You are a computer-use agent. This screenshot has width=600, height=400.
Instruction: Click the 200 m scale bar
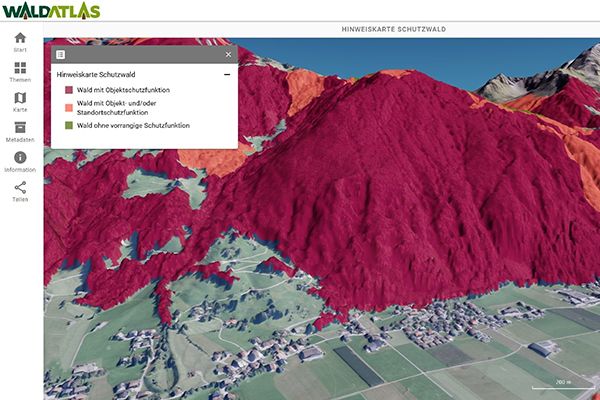point(562,384)
